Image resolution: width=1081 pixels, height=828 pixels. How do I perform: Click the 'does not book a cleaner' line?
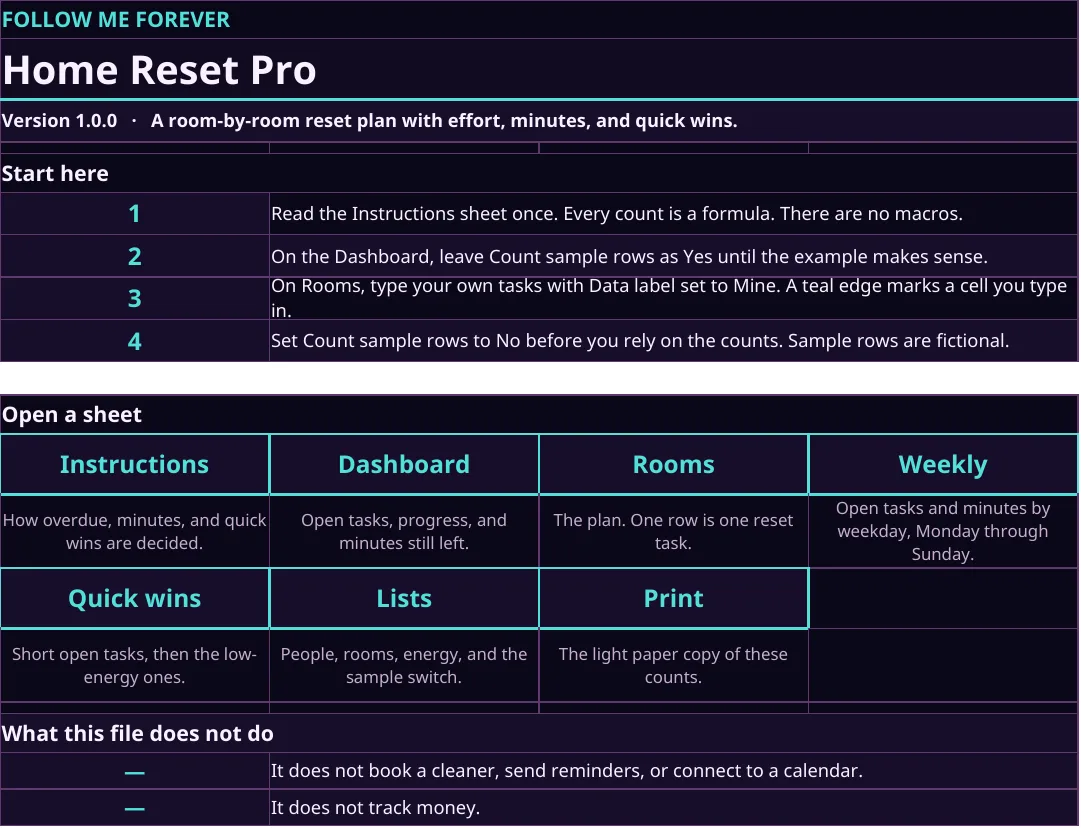tap(567, 771)
